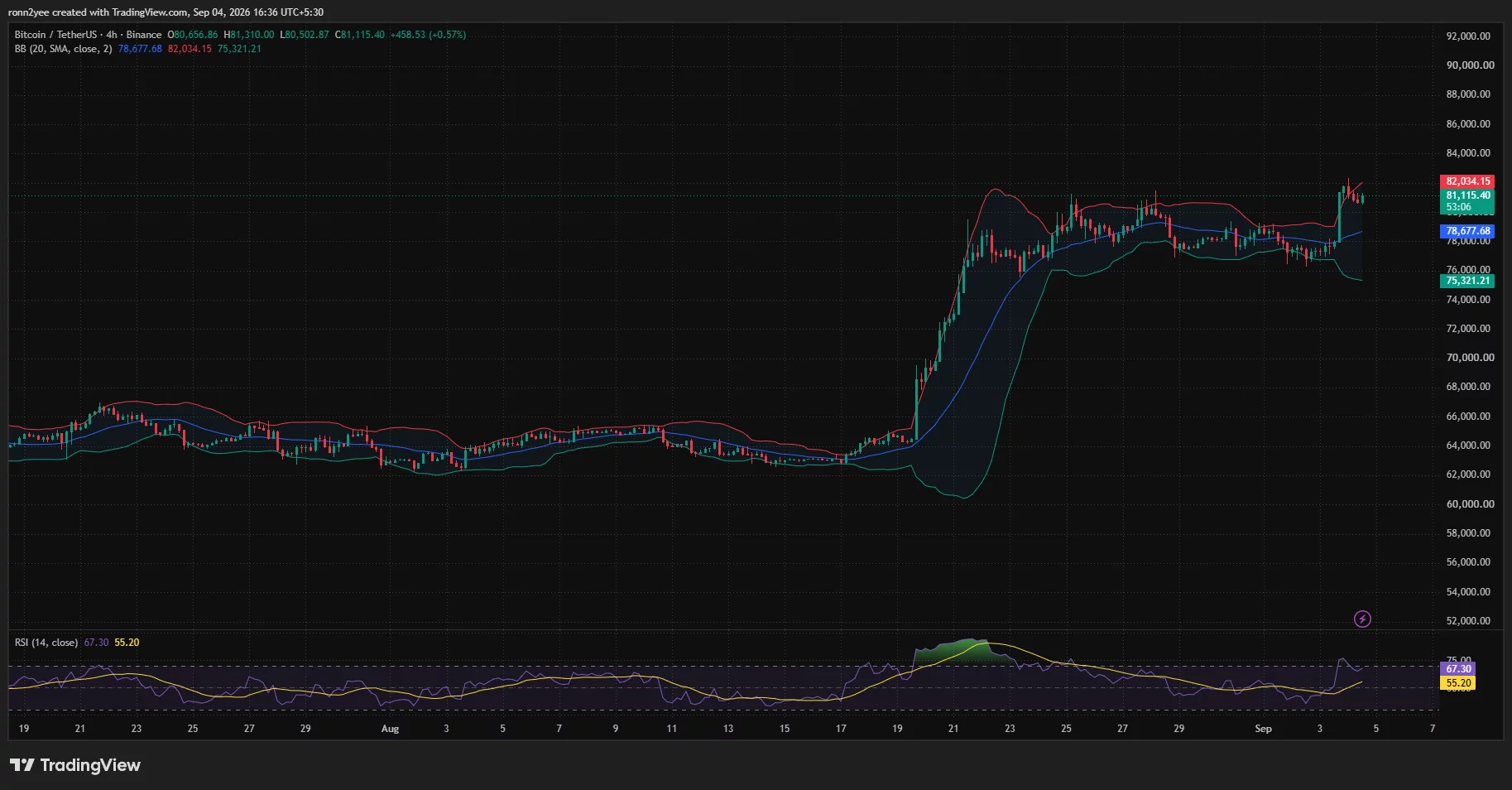Click the green 75,321.21 price tag on axis
1512x790 pixels.
[x=1467, y=281]
